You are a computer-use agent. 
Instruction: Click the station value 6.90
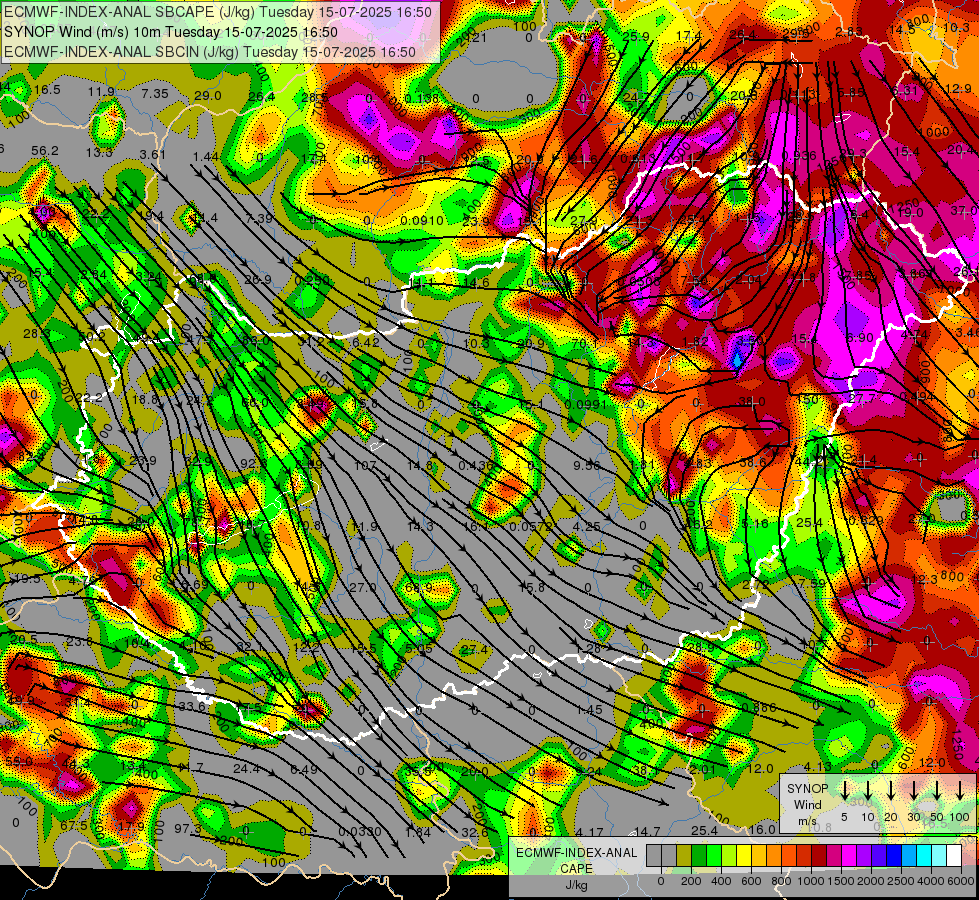click(x=860, y=337)
